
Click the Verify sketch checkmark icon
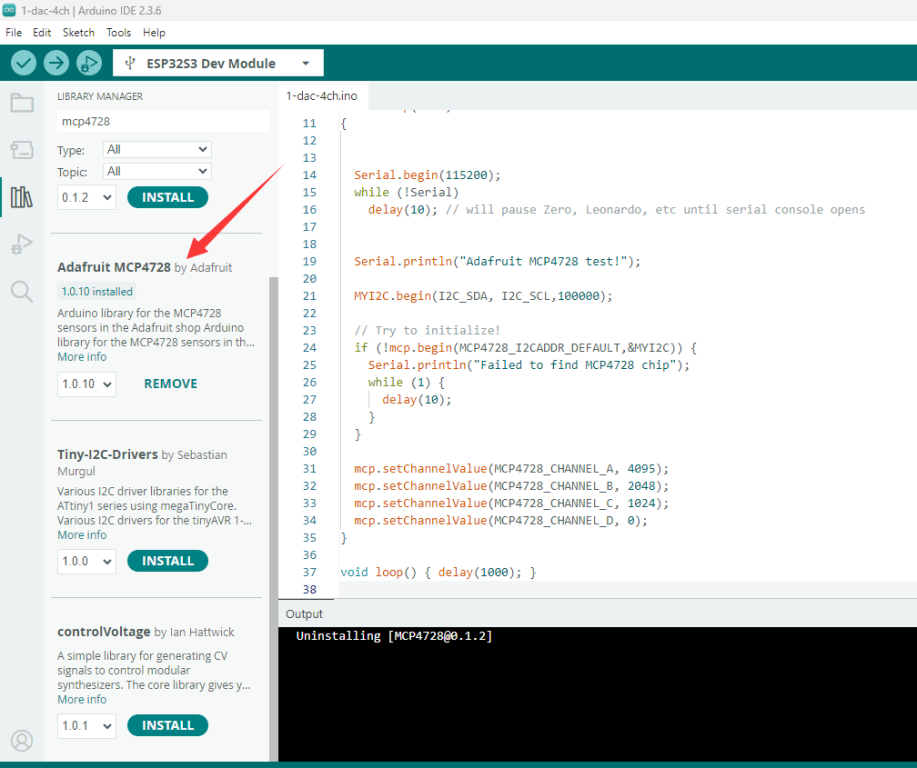(24, 63)
